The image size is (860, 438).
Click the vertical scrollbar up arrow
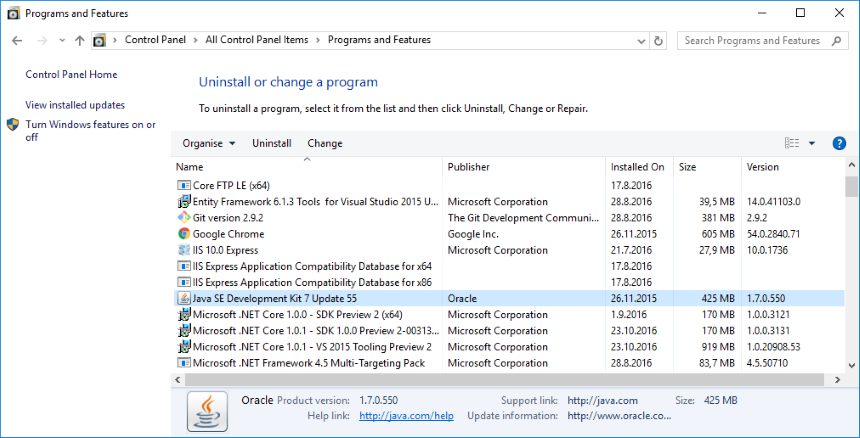[x=852, y=165]
